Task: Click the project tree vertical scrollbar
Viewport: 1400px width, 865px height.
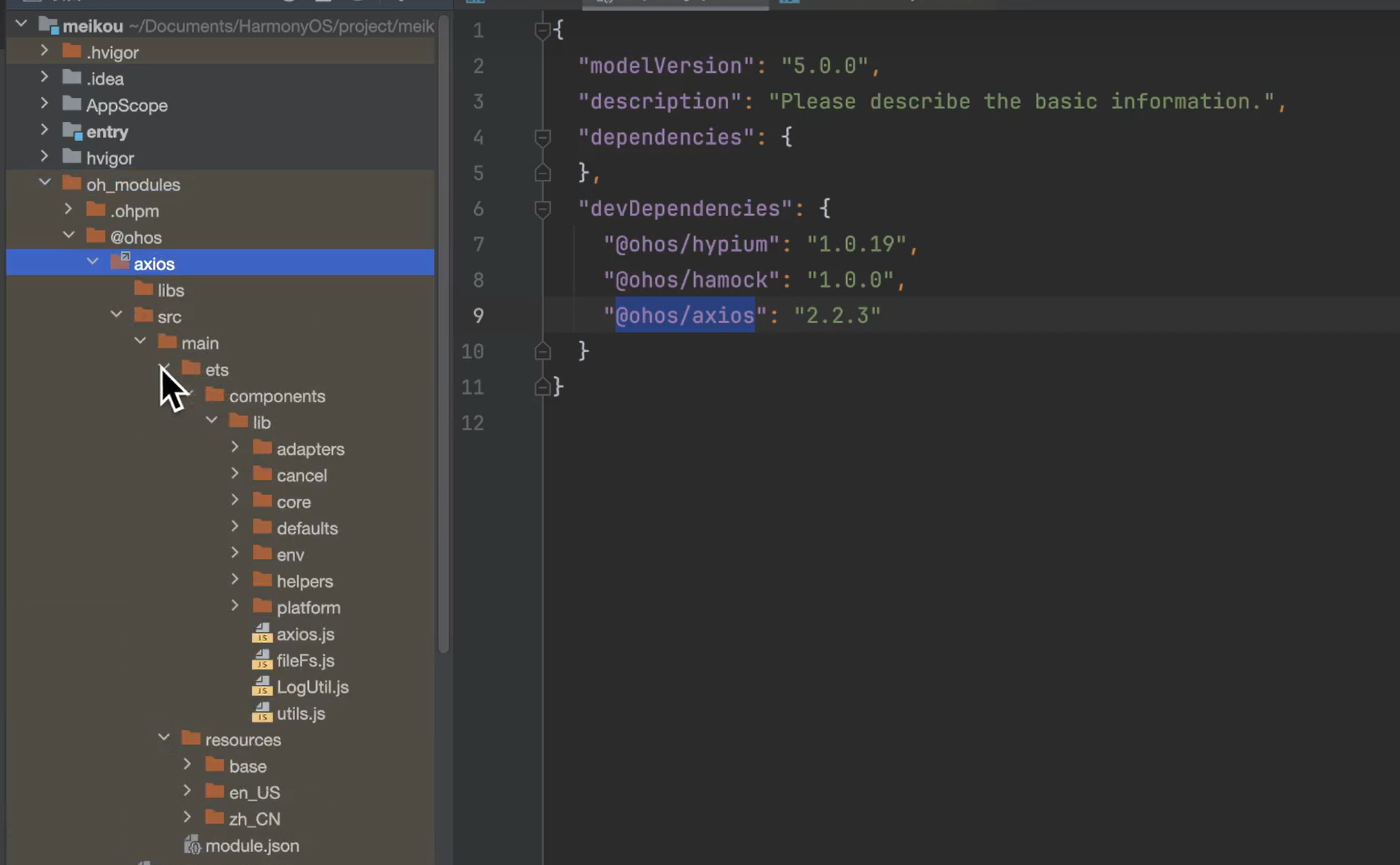Action: (x=443, y=334)
